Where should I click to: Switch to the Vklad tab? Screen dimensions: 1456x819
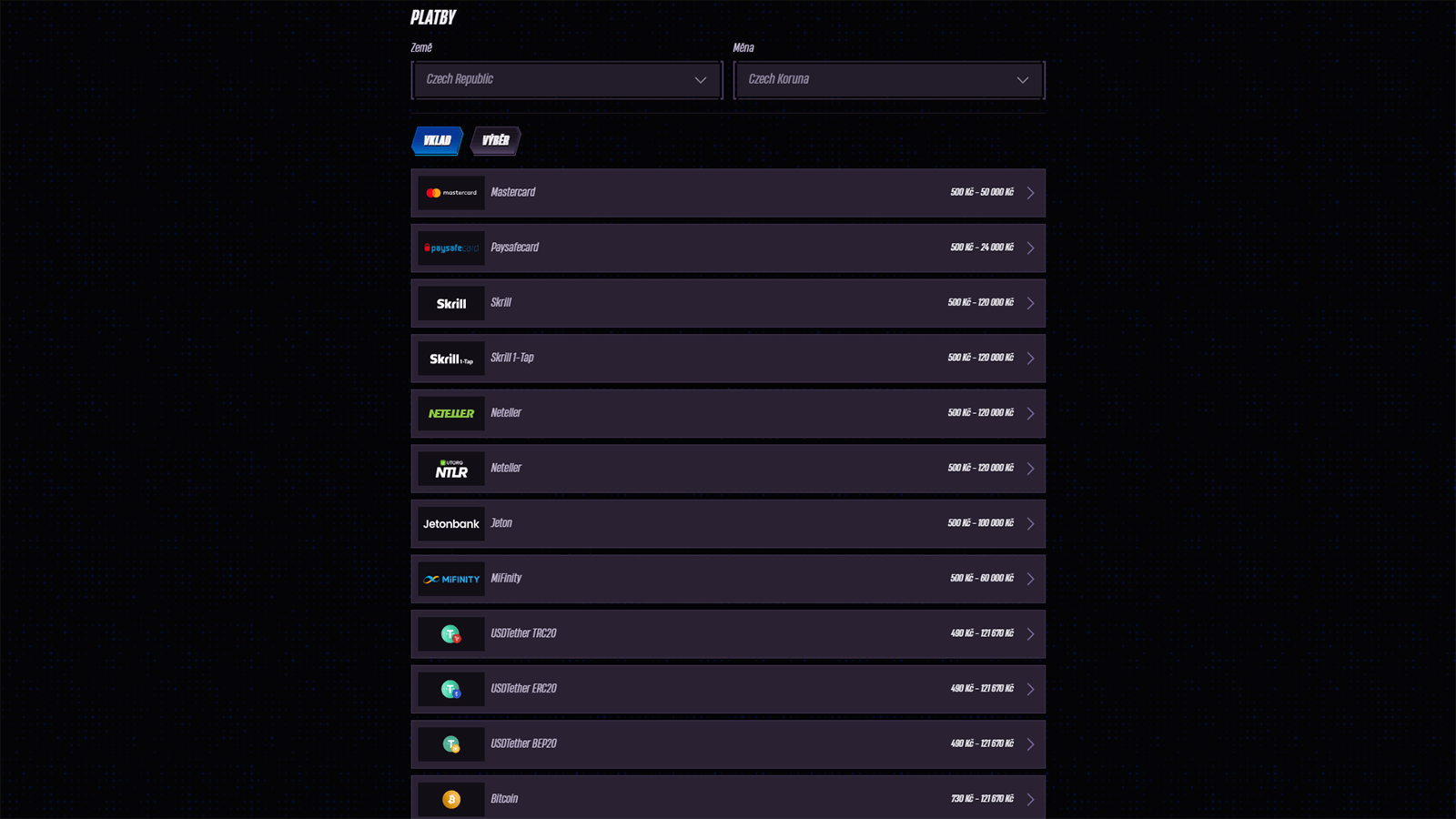pyautogui.click(x=438, y=140)
